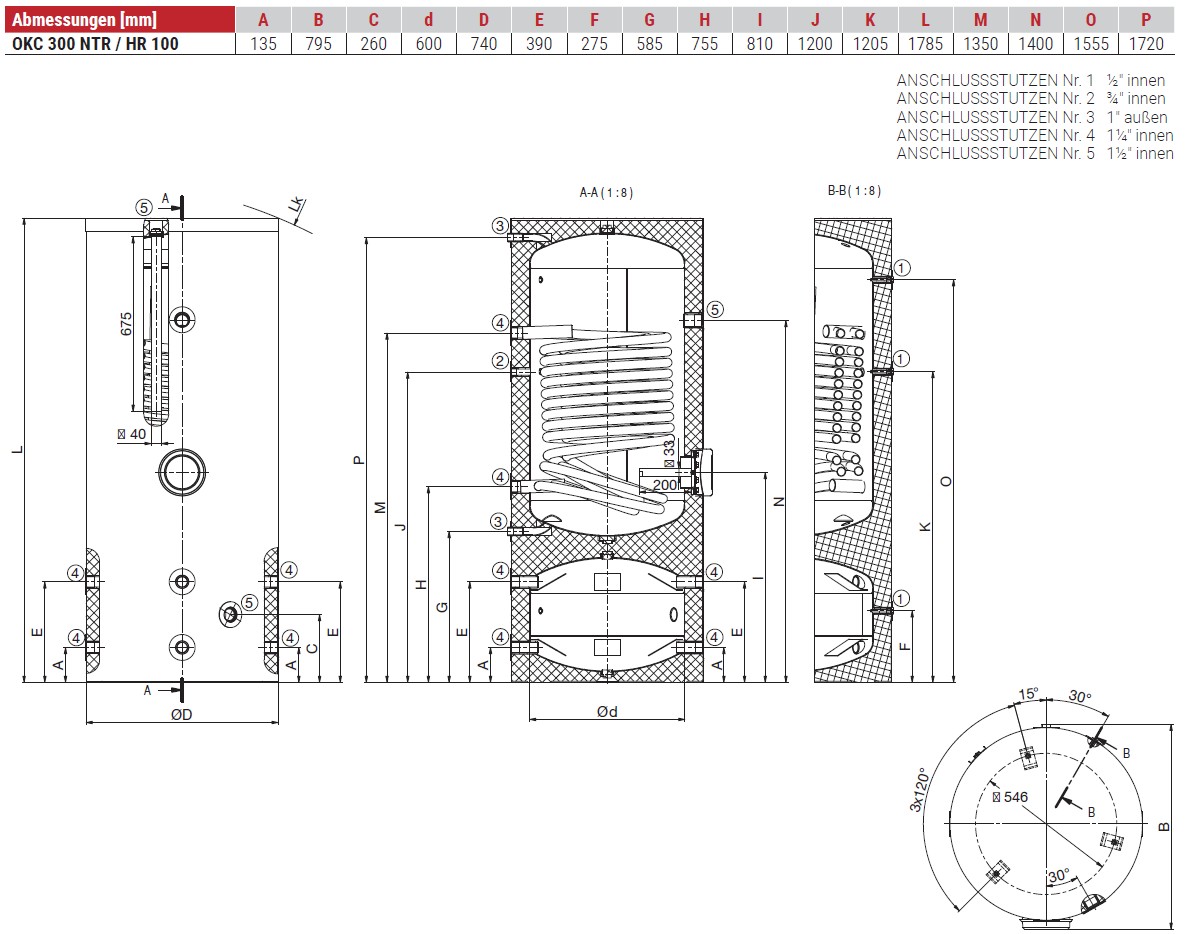1188x934 pixels.
Task: Select the table value 1720
Action: (1146, 44)
